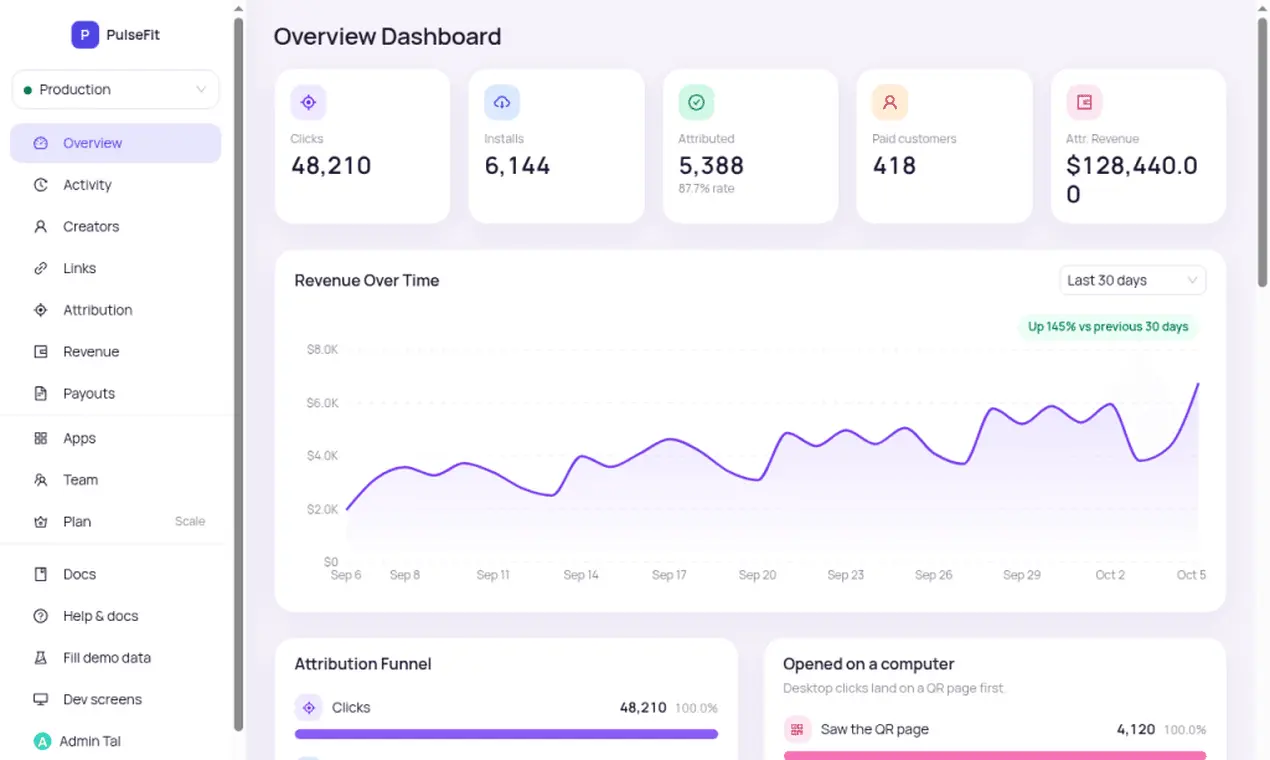Screen dimensions: 1270x760
Task: Select the Creators person icon
Action: coord(41,227)
